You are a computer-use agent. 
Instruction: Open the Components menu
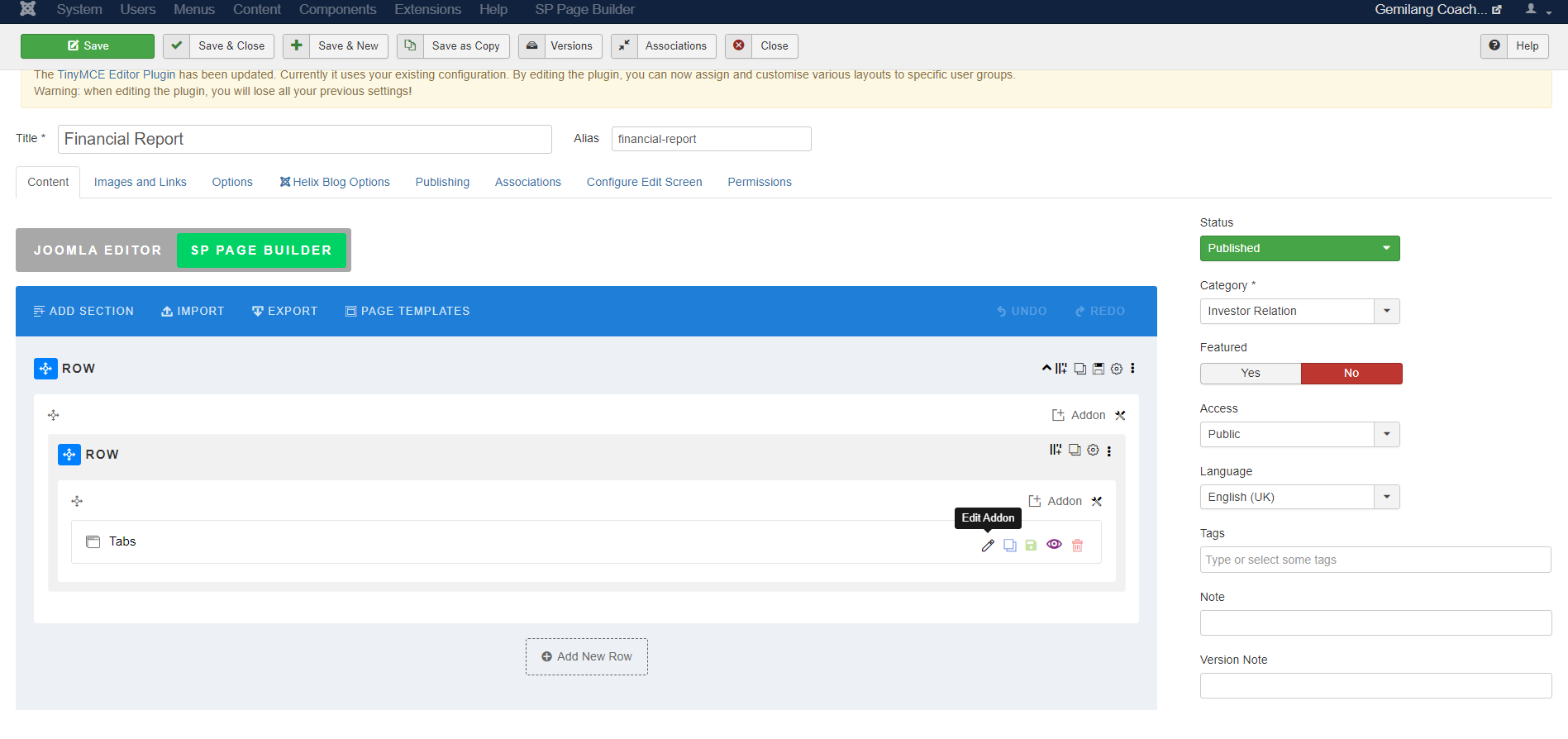pyautogui.click(x=337, y=9)
